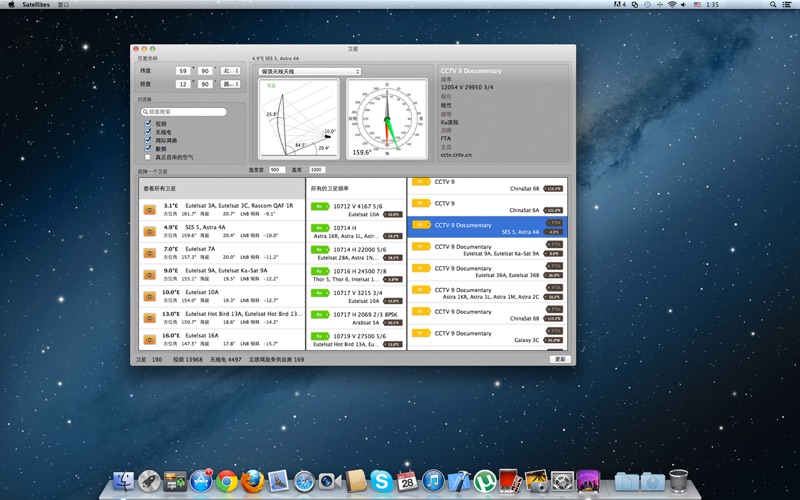The image size is (800, 500).
Task: Click the channel search field
Action: click(x=184, y=112)
